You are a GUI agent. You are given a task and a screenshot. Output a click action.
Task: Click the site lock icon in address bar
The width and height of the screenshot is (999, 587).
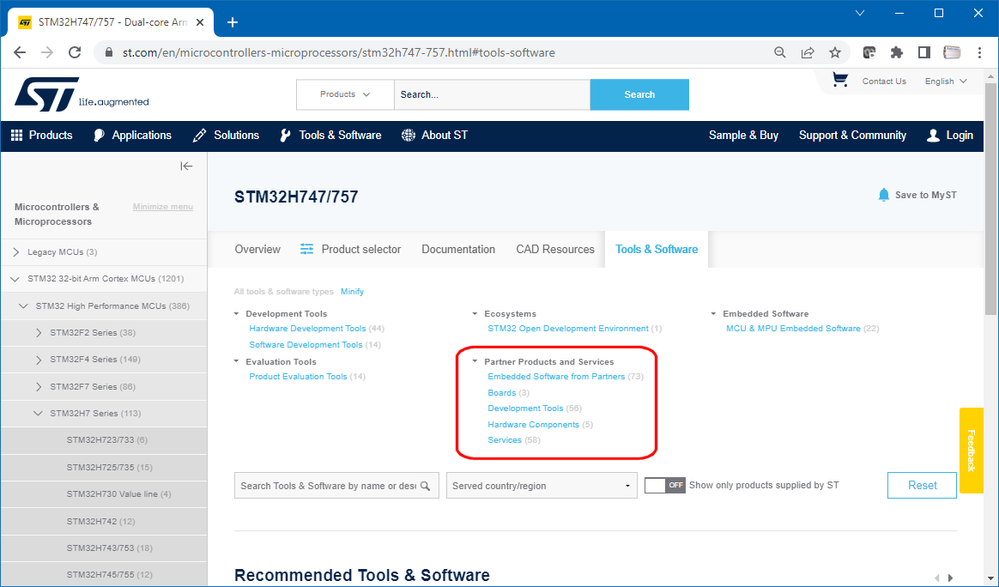coord(108,53)
